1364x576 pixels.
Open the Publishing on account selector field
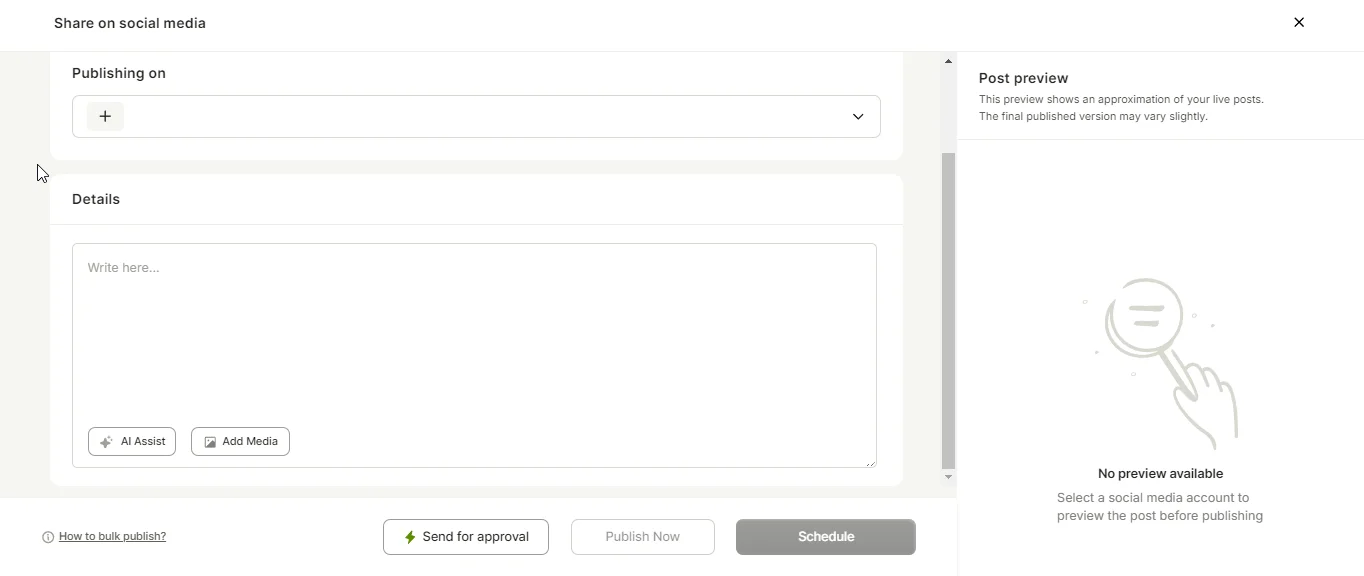click(476, 117)
